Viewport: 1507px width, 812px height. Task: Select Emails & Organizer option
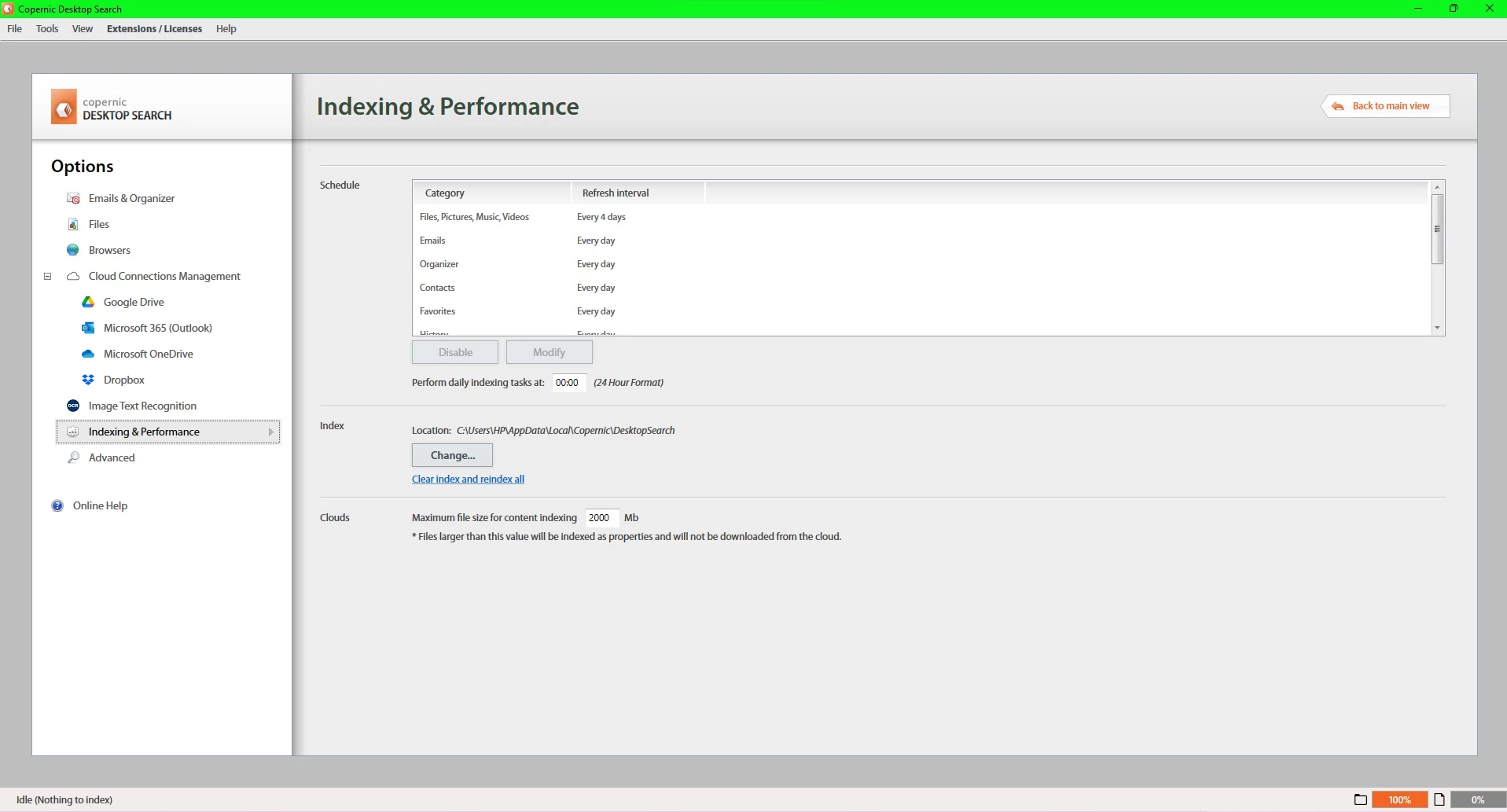(x=131, y=198)
